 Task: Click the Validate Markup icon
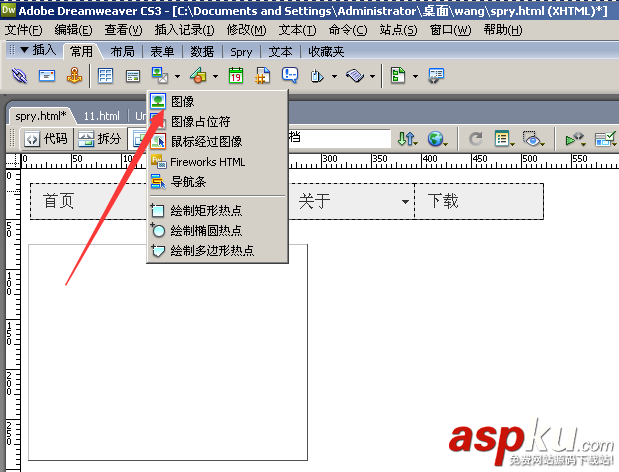(575, 139)
